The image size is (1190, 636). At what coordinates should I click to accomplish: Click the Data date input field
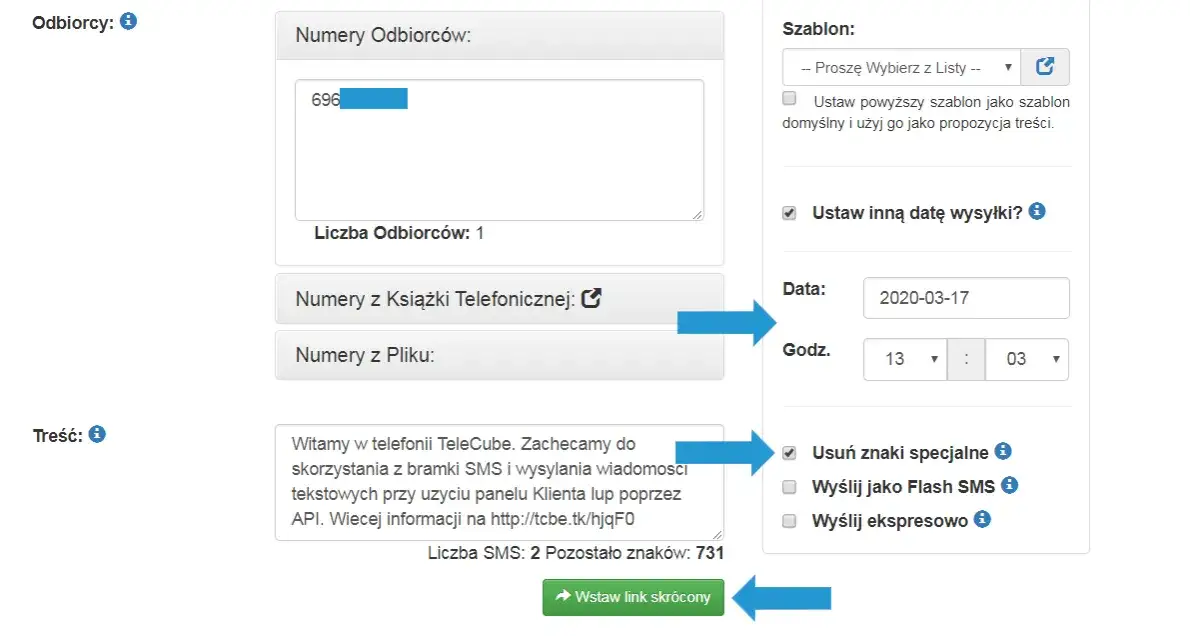(x=965, y=298)
